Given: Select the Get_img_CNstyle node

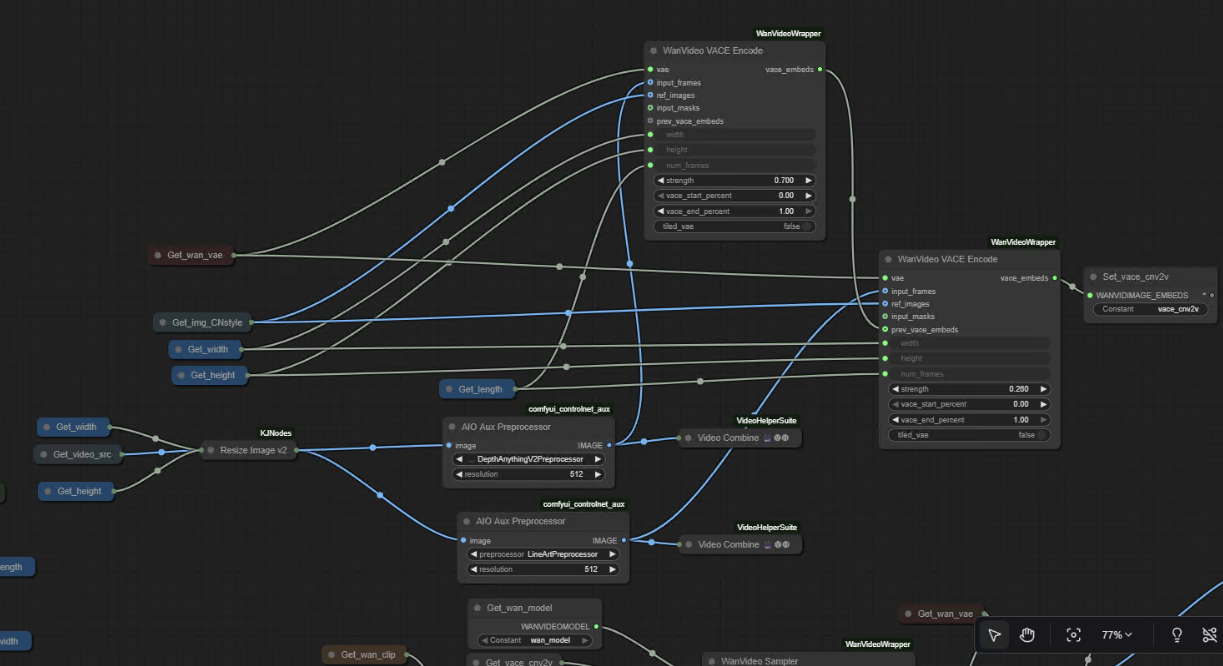Looking at the screenshot, I should tap(204, 322).
